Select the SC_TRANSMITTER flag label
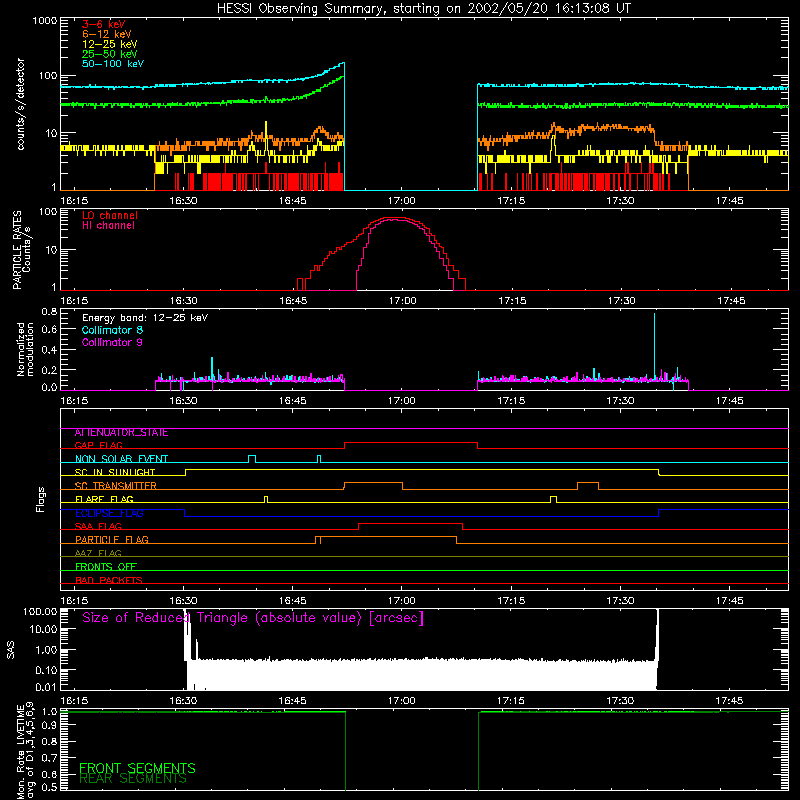800x800 pixels. click(115, 486)
